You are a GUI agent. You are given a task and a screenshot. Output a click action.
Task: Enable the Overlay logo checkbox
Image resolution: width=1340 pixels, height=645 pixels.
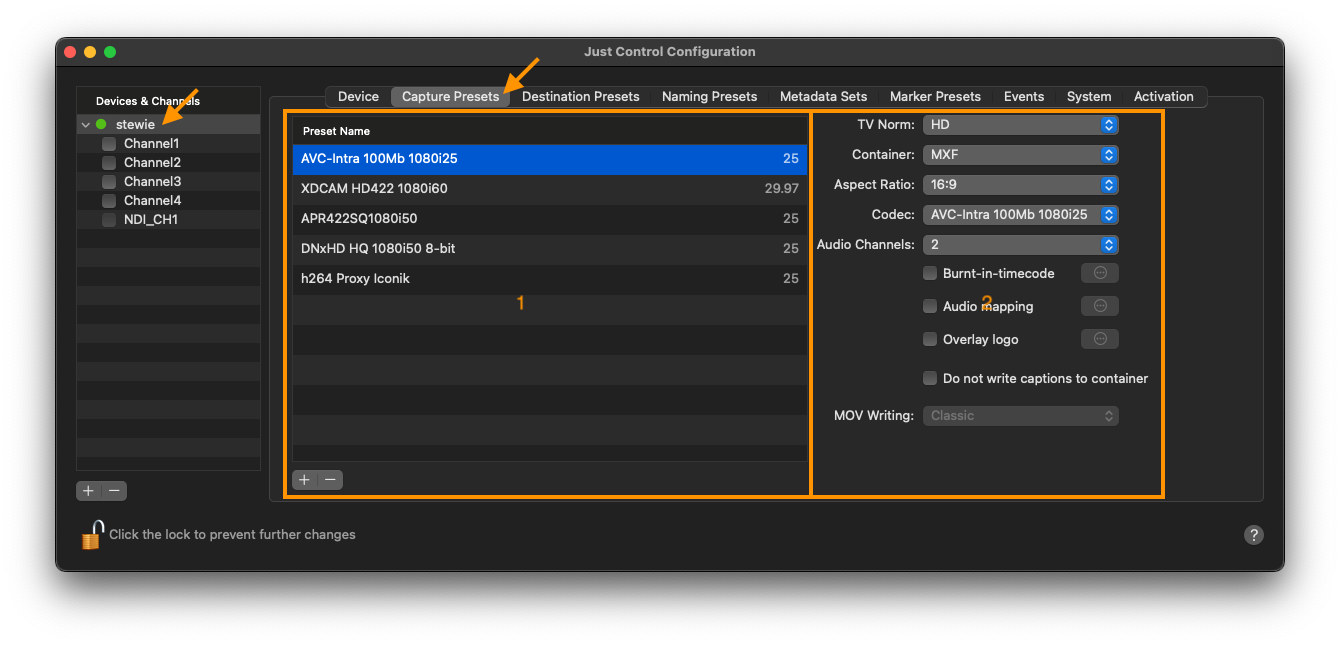click(x=930, y=339)
